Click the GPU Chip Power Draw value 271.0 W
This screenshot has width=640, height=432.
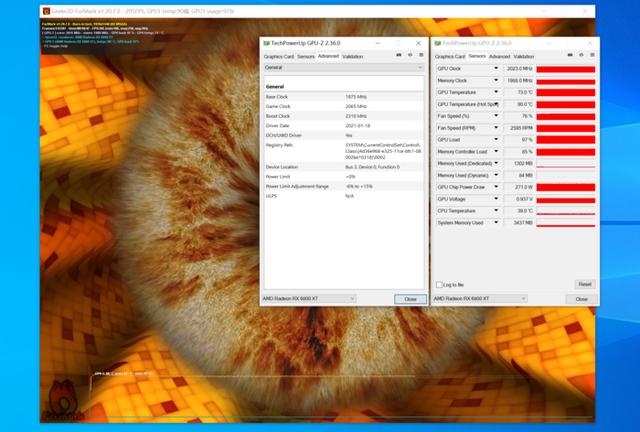coord(519,187)
